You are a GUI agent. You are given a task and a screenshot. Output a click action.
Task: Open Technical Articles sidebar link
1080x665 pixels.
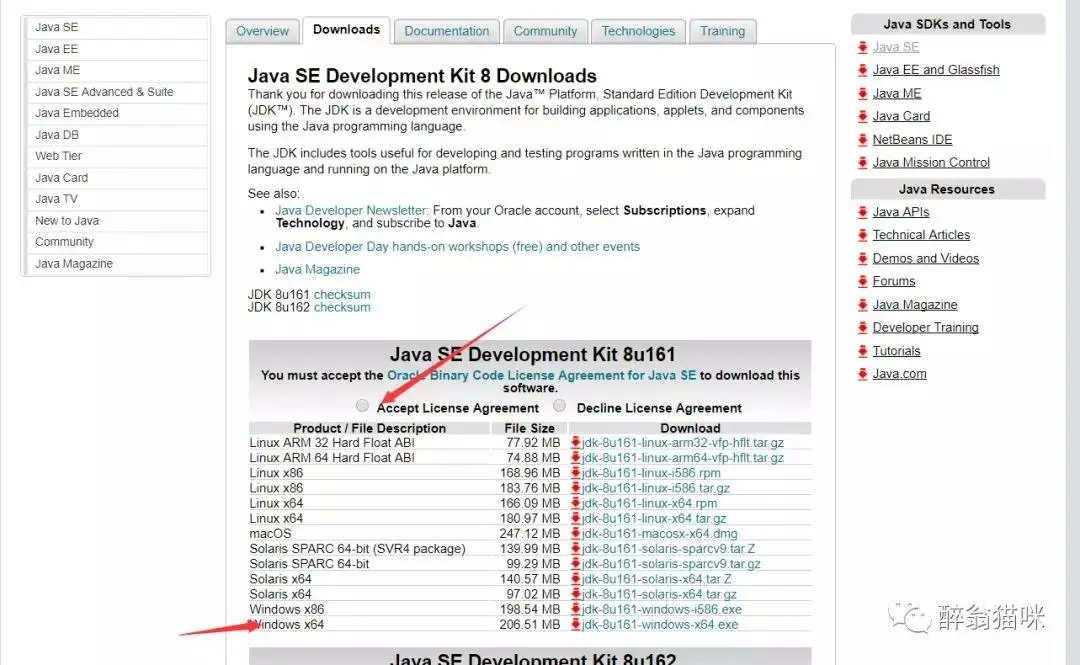coord(921,235)
